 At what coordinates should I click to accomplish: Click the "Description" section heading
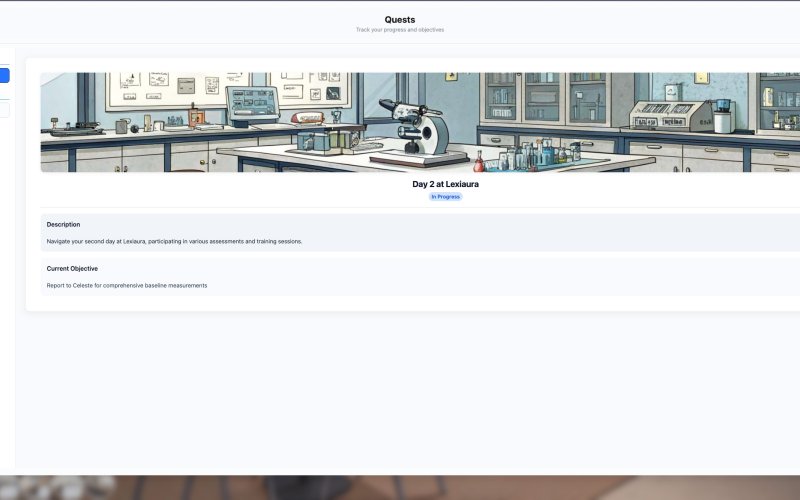(63, 224)
